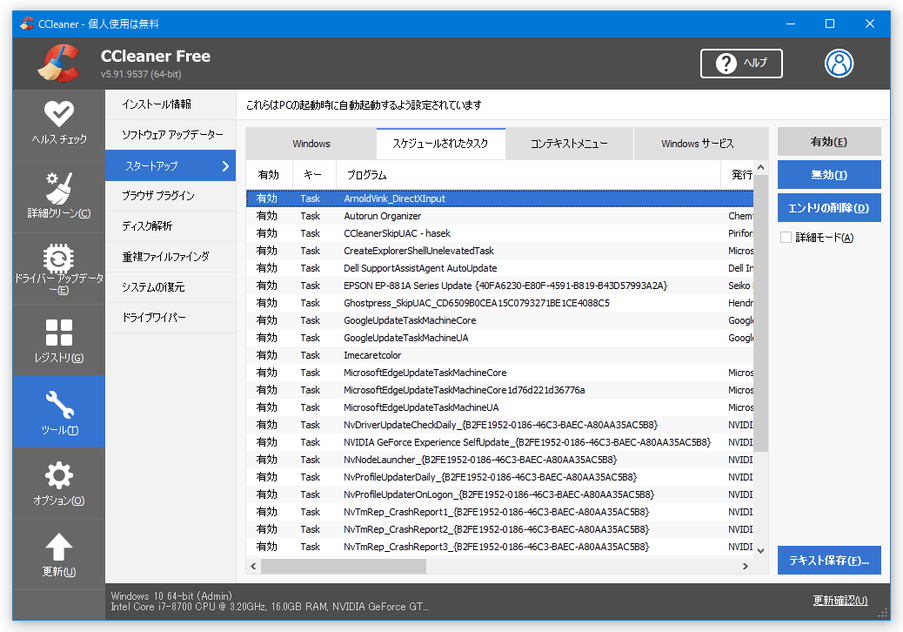Image resolution: width=903 pixels, height=632 pixels.
Task: Open Install info (インストール情報) menu item
Action: (170, 104)
